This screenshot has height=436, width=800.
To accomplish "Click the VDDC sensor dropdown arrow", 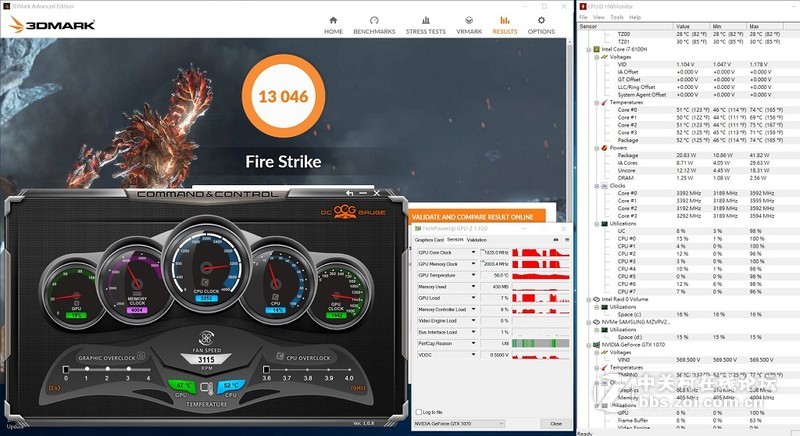I will (473, 354).
